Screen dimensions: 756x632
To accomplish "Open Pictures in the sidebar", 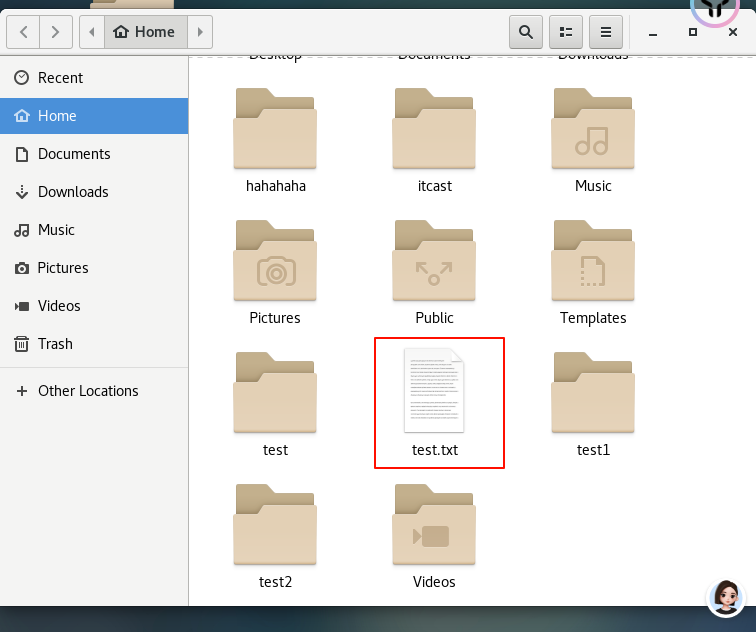I will point(94,268).
